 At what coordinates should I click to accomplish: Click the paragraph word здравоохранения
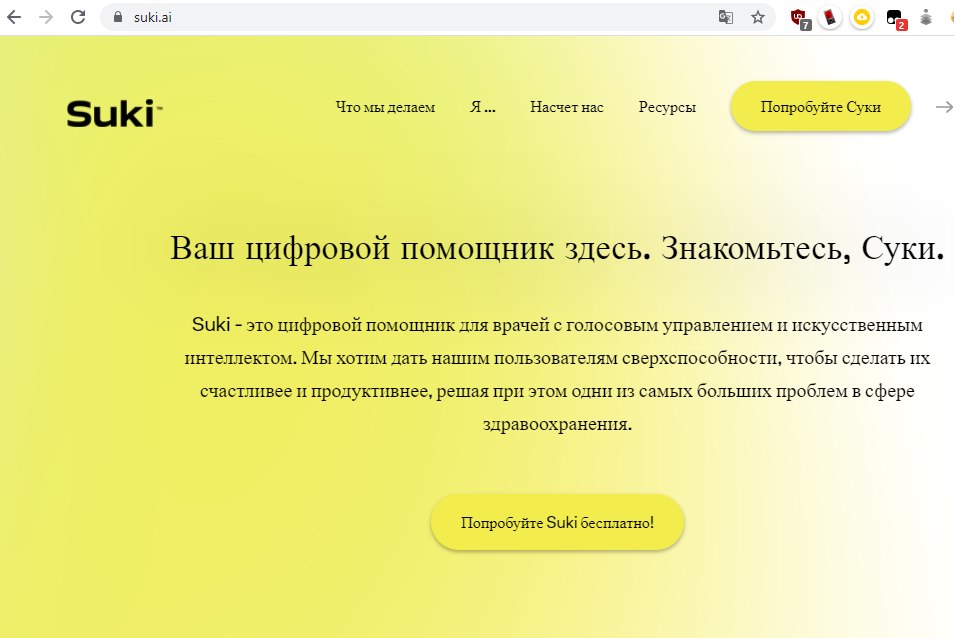[557, 424]
